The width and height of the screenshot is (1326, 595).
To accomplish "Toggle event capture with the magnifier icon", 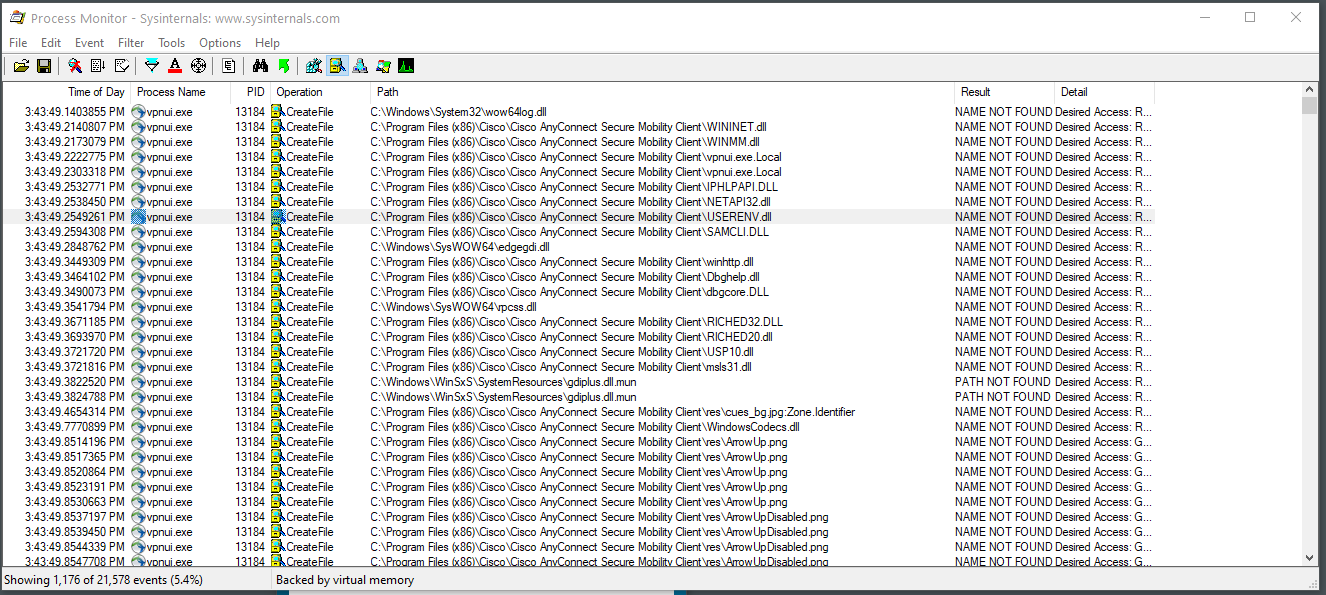I will pyautogui.click(x=74, y=66).
